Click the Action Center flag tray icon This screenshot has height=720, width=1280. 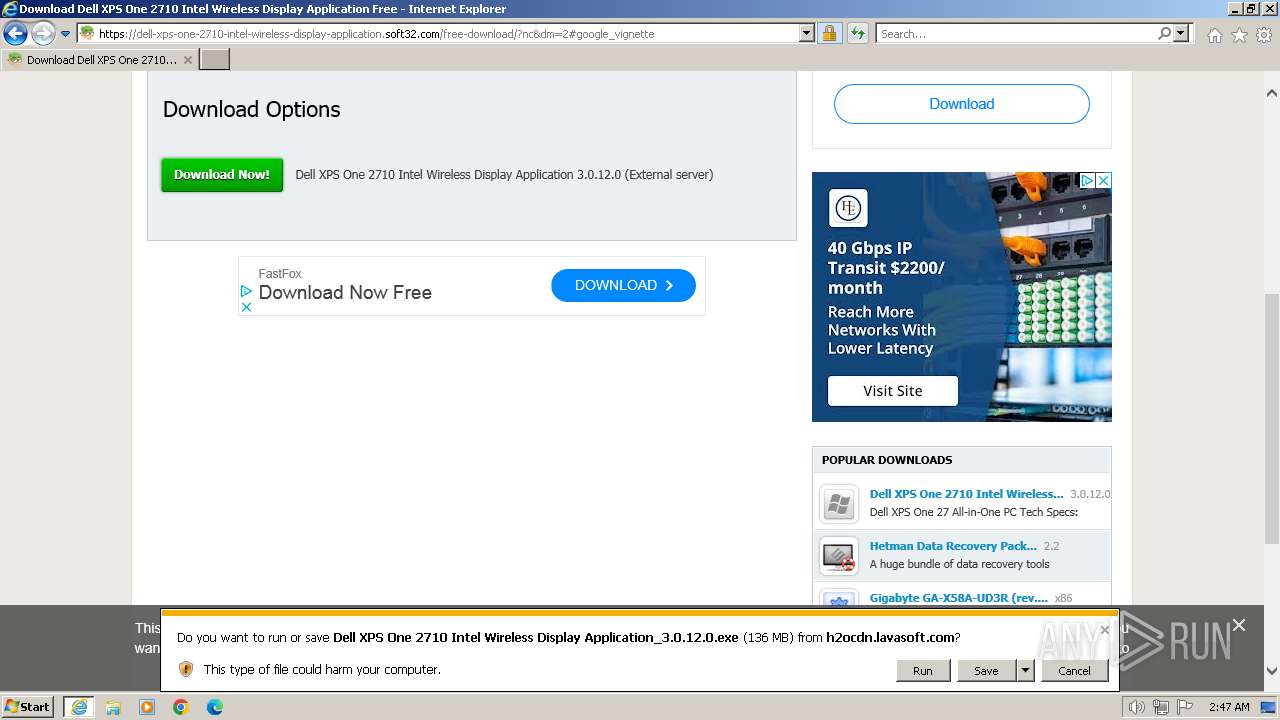pos(1183,707)
